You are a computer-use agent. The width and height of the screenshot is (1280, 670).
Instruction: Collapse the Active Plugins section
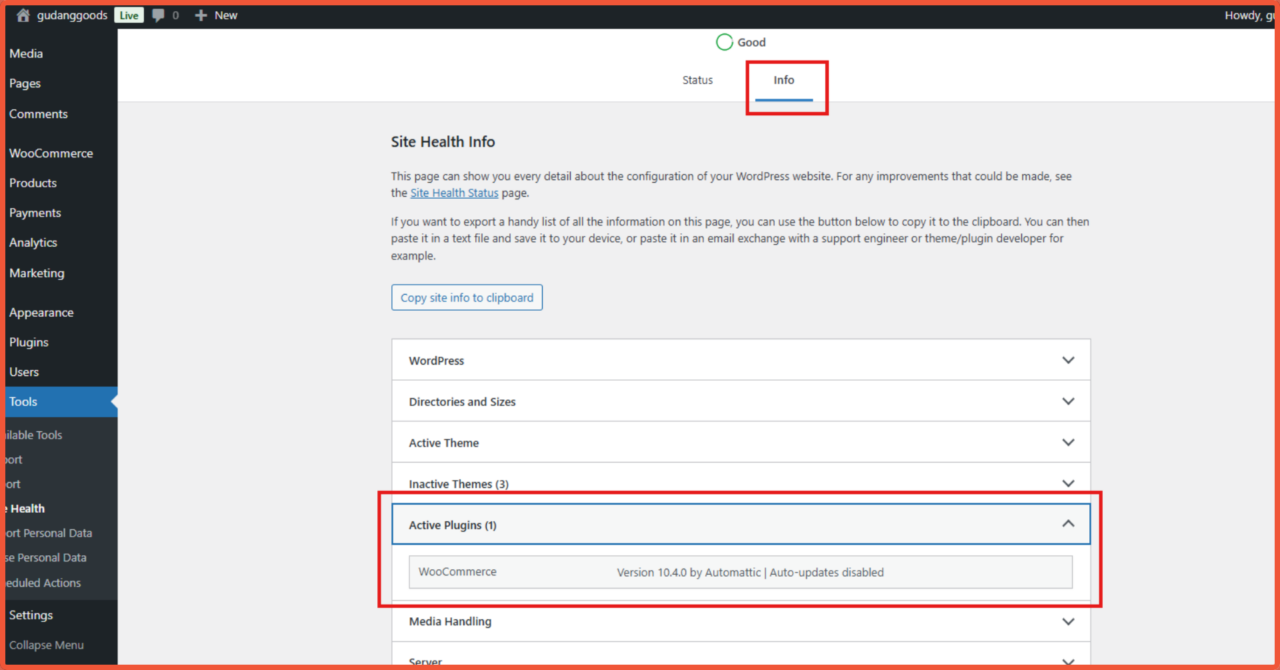pos(740,523)
